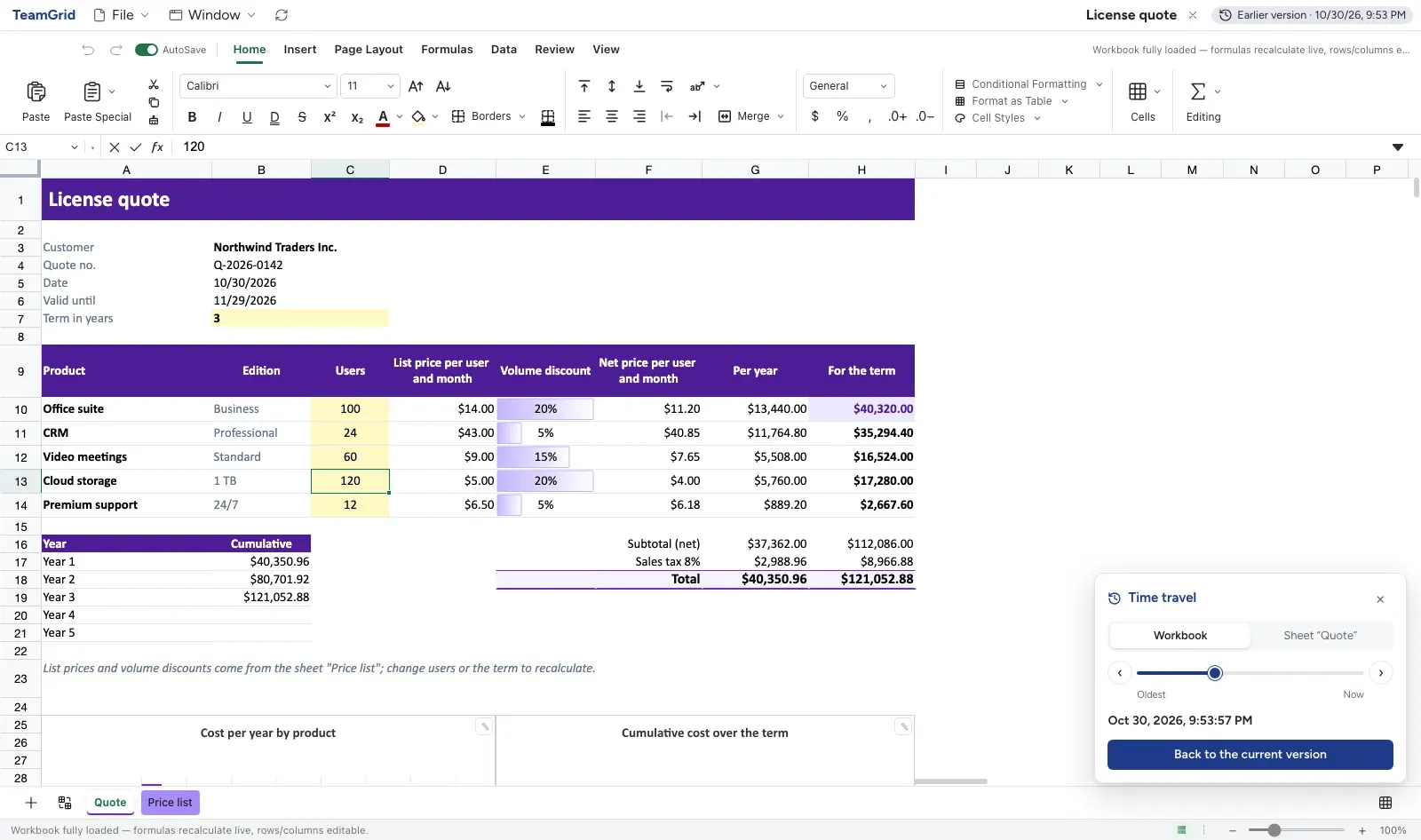Click the Bold formatting icon
Screen dimensions: 1421x840
[x=192, y=116]
